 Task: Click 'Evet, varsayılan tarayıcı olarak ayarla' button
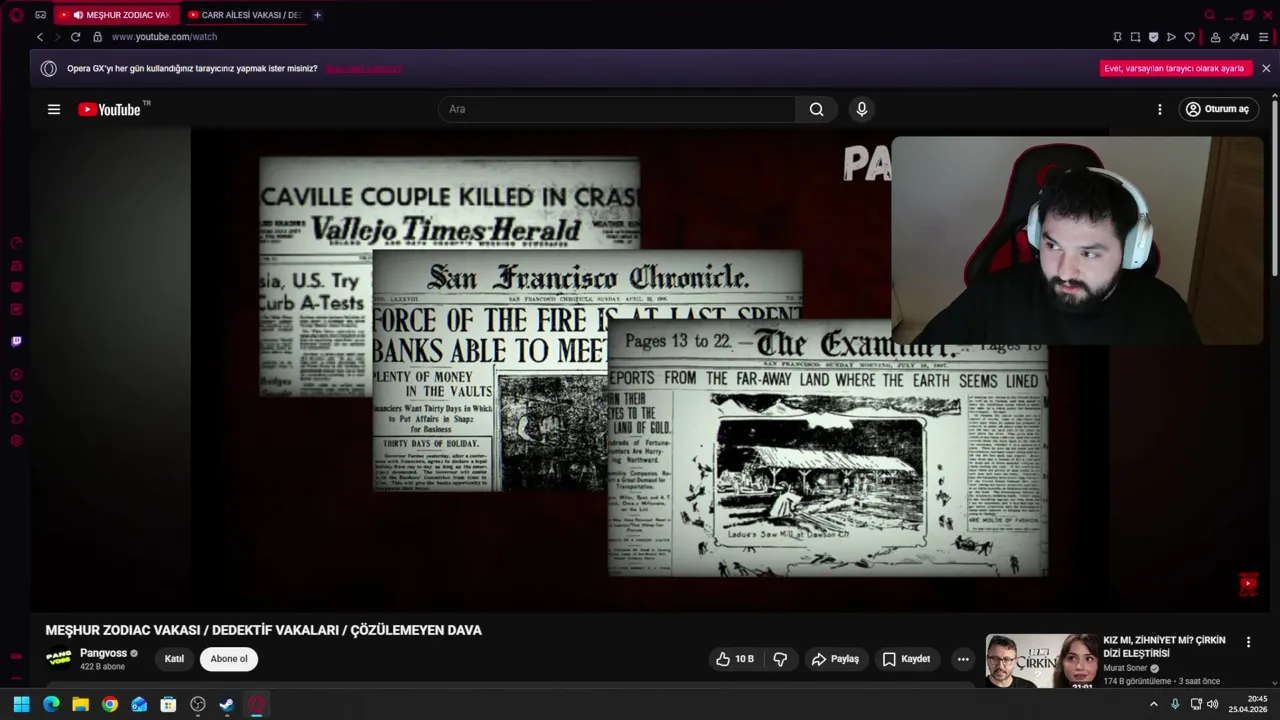pos(1174,68)
